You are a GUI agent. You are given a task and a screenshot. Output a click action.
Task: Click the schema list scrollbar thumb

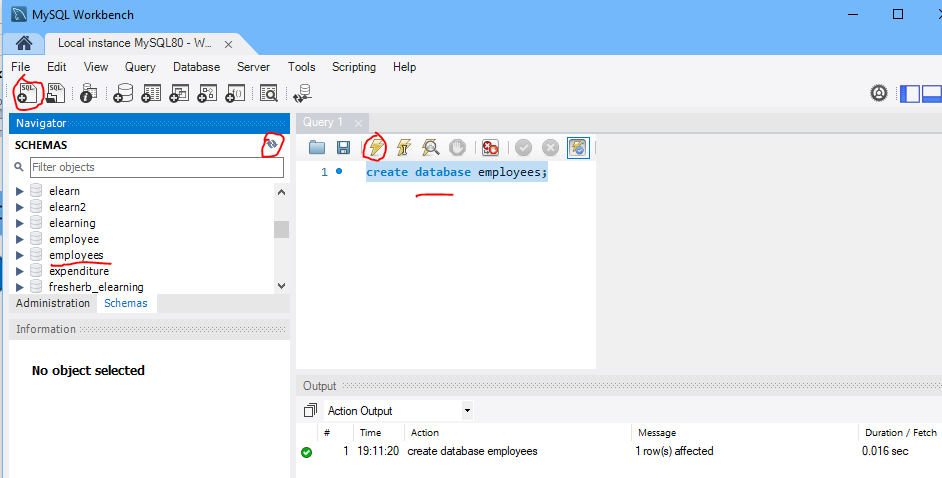click(x=281, y=229)
